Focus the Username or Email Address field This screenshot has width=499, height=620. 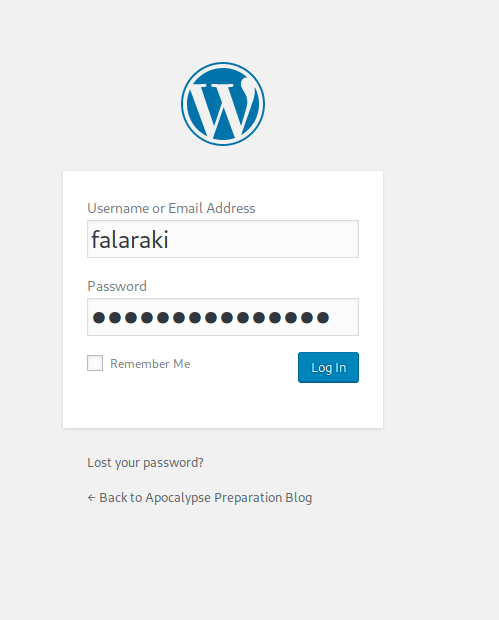tap(223, 239)
